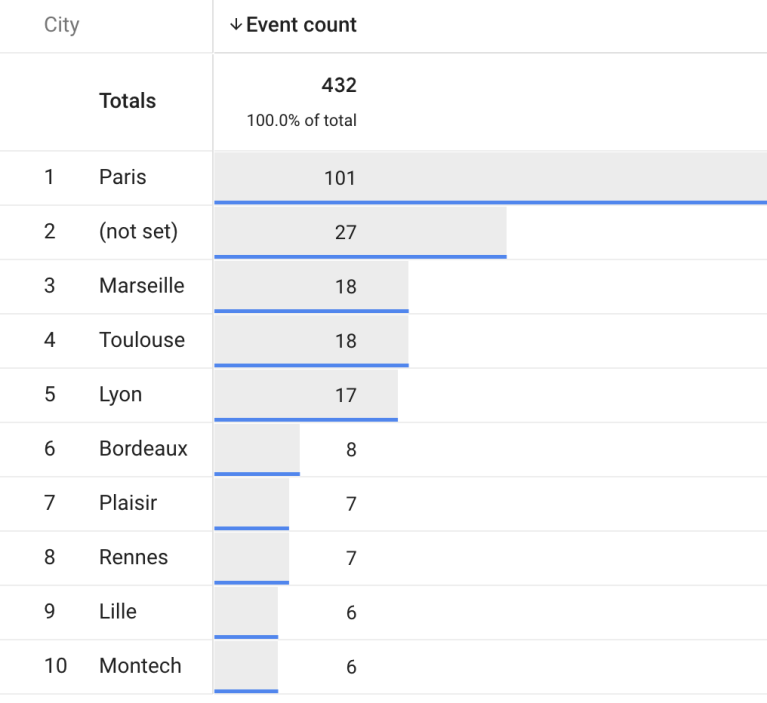The image size is (767, 703).
Task: Click Bordeaux's event count value 8
Action: tap(351, 450)
